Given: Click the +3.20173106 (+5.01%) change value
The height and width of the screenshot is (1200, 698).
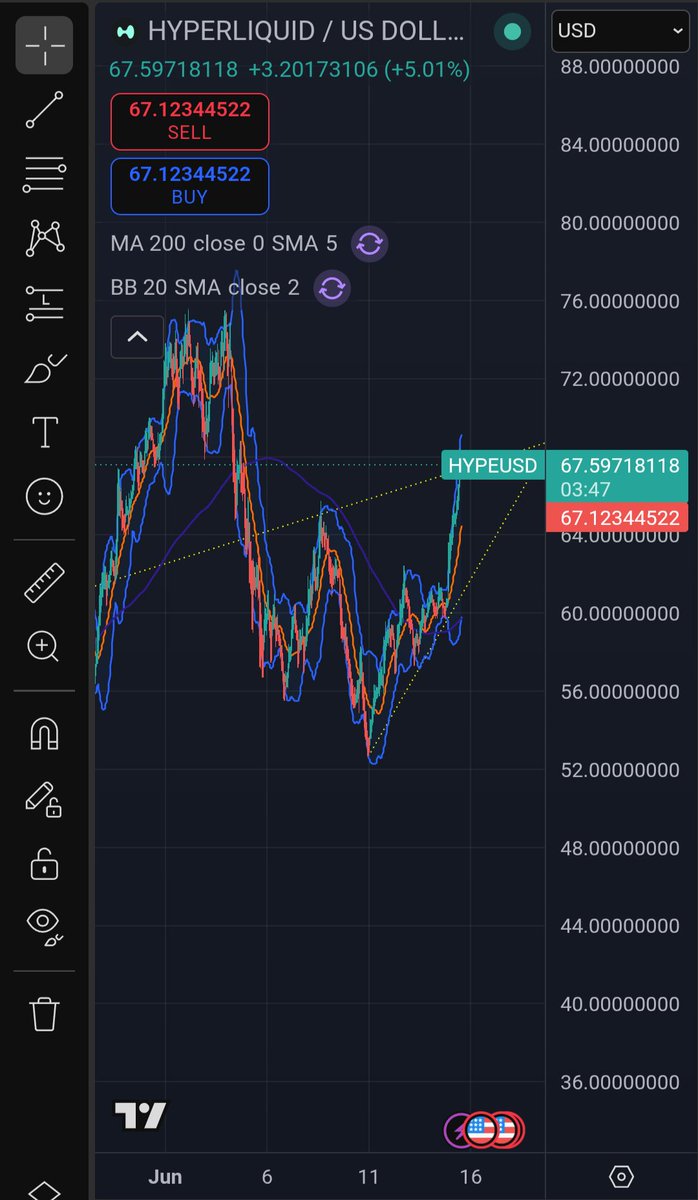Looking at the screenshot, I should pos(359,70).
